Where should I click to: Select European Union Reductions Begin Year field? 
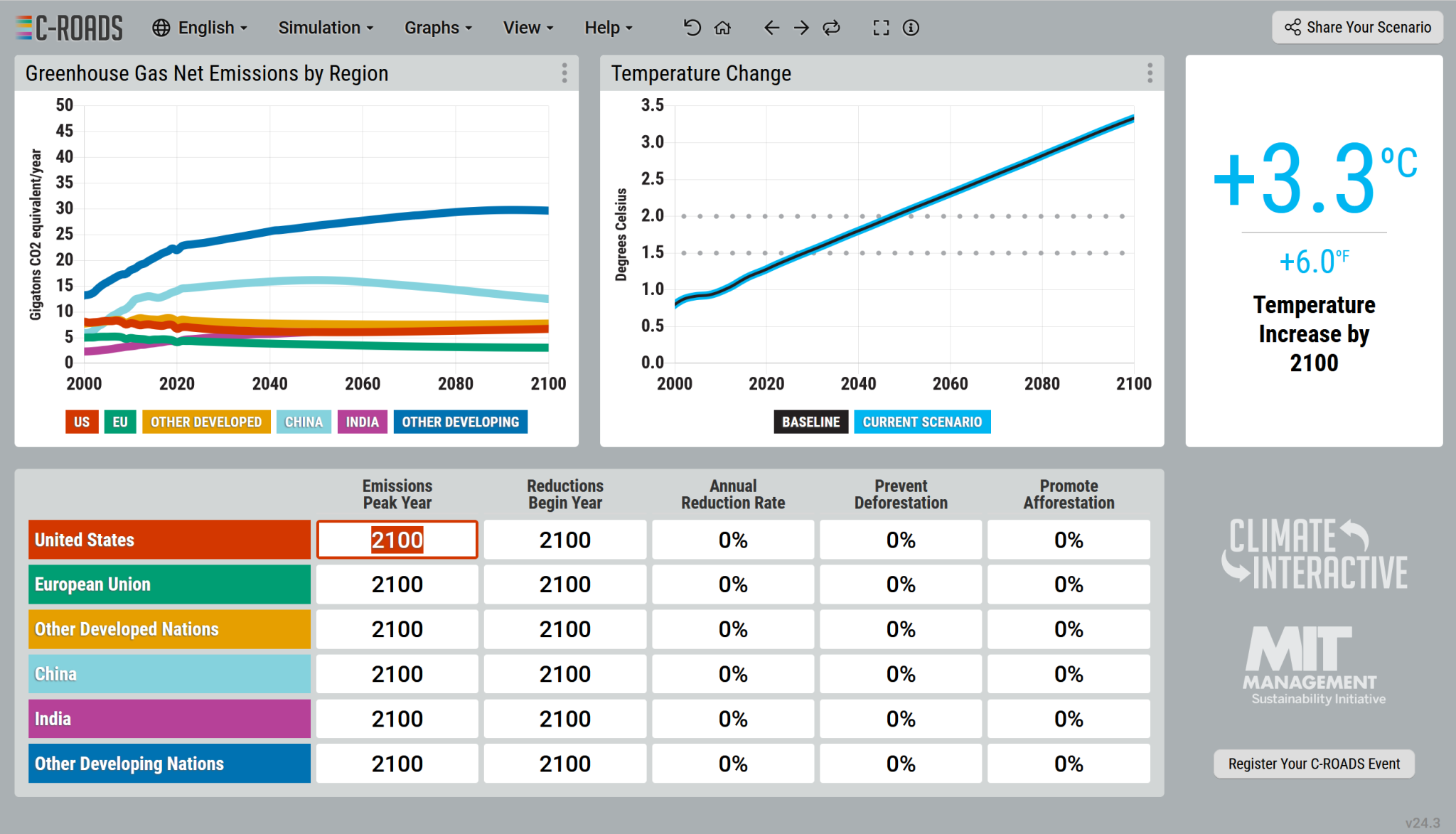point(565,584)
